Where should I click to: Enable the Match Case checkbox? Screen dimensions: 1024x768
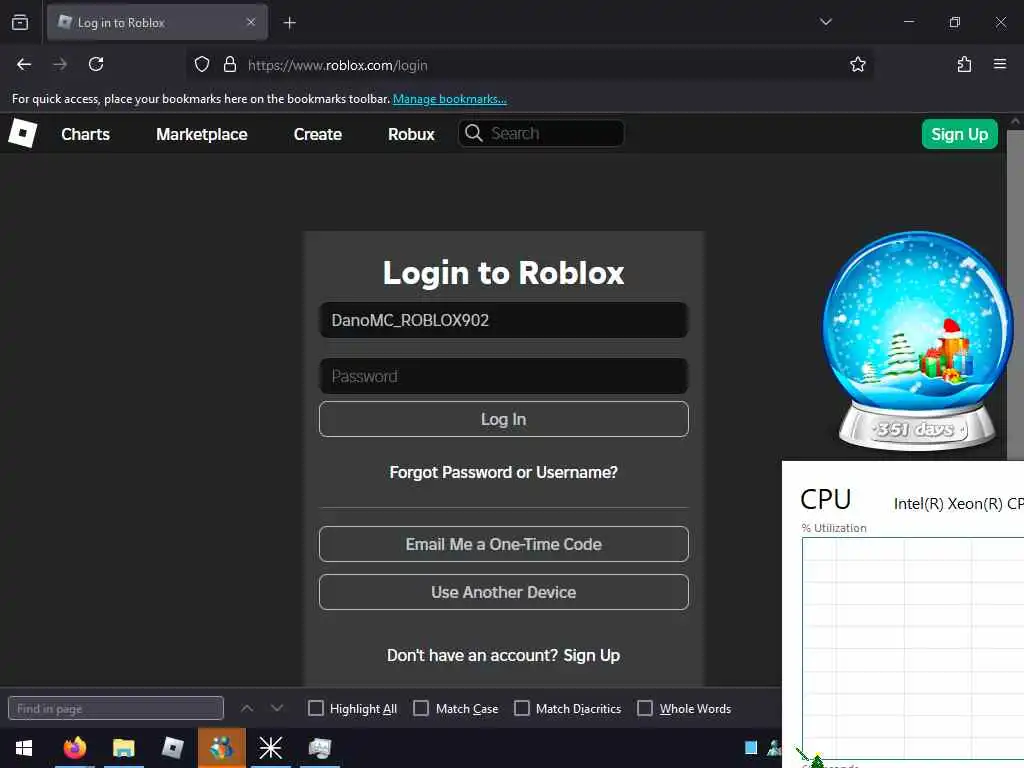tap(421, 708)
